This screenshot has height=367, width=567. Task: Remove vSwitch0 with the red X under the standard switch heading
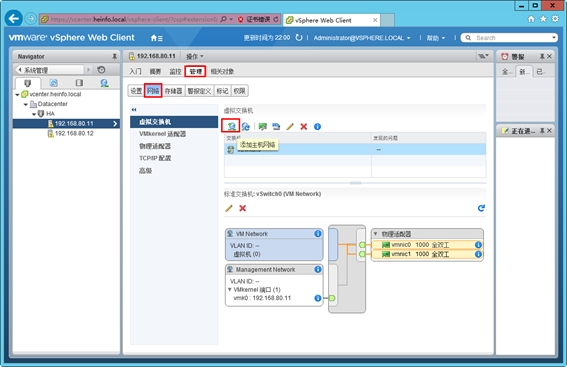click(243, 208)
